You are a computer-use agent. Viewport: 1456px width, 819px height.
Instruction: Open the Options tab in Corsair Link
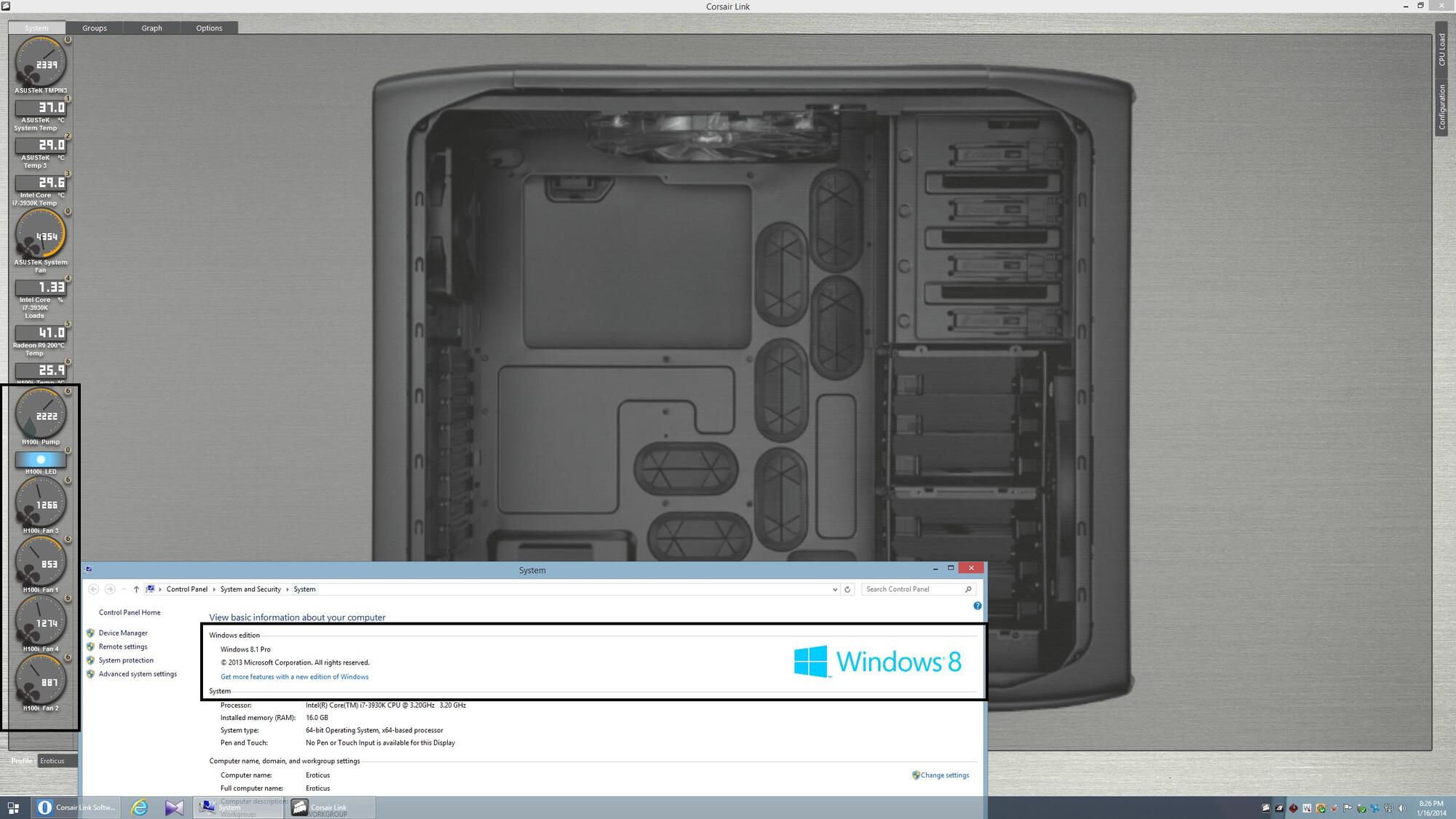(209, 28)
